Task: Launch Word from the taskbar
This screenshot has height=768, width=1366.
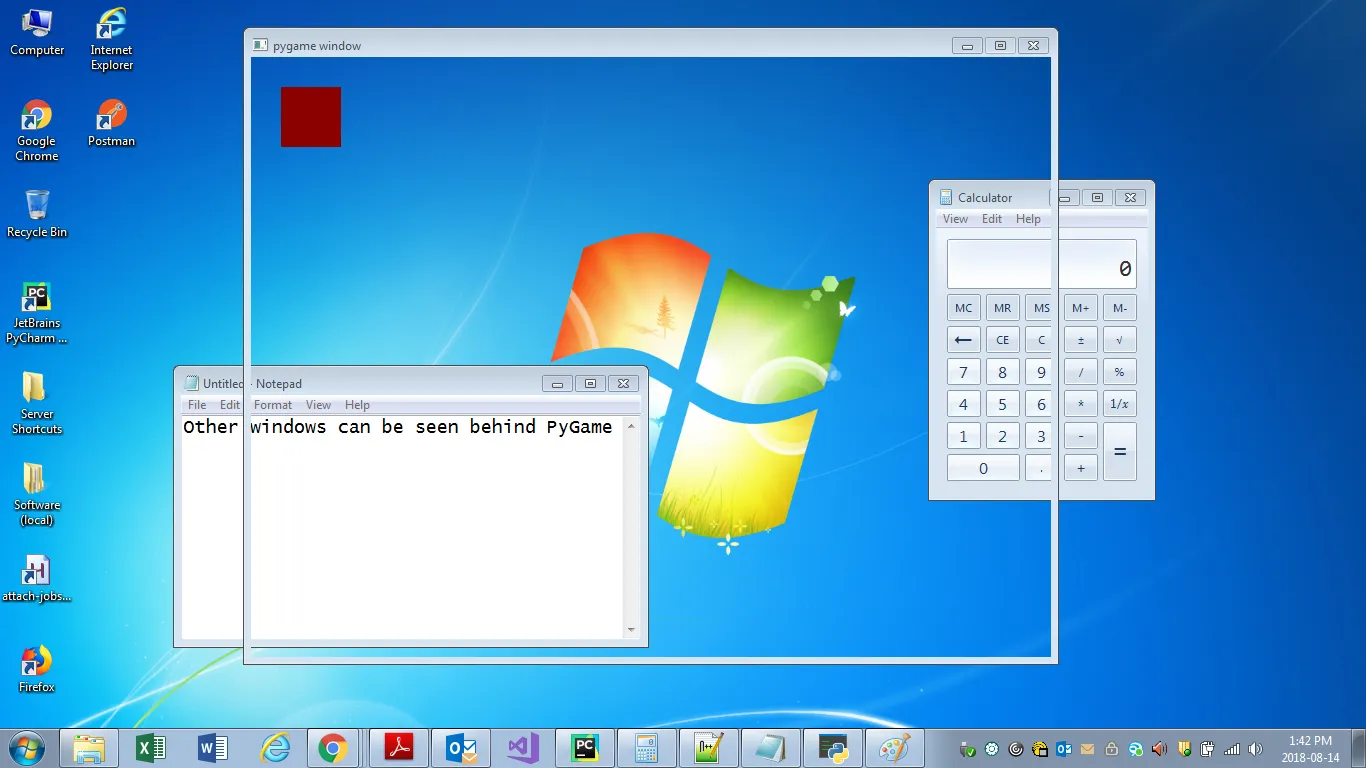Action: click(213, 748)
